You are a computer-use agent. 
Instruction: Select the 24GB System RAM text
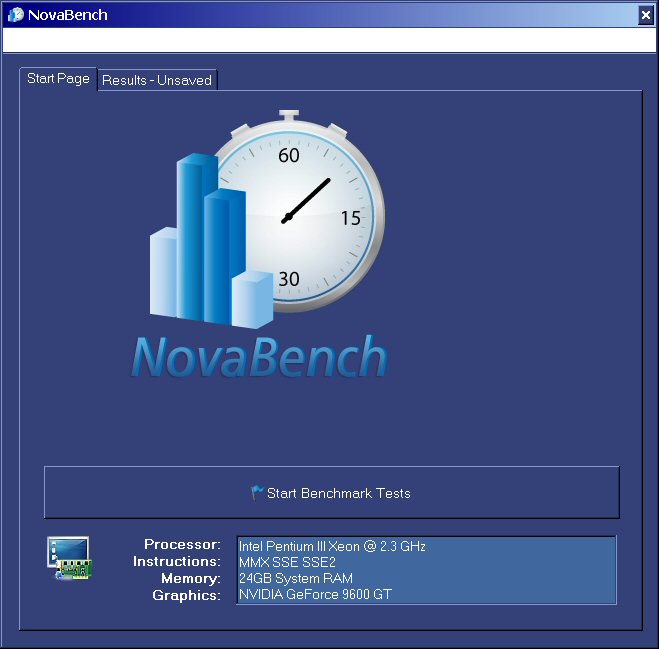tap(296, 578)
